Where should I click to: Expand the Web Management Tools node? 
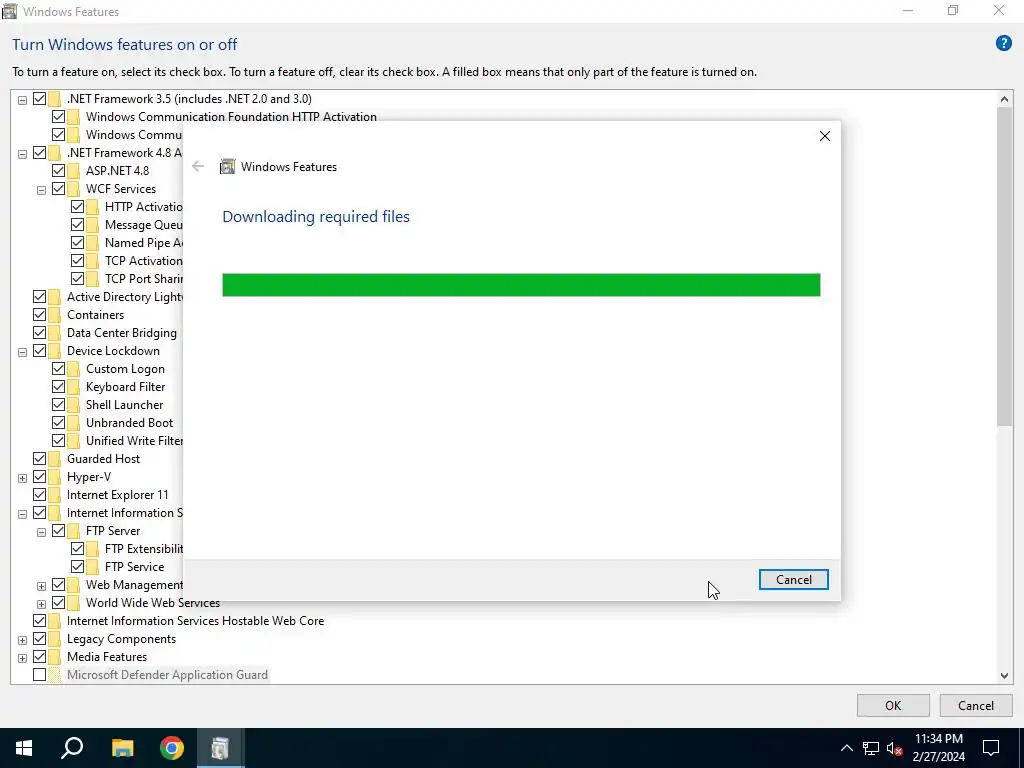(x=41, y=586)
